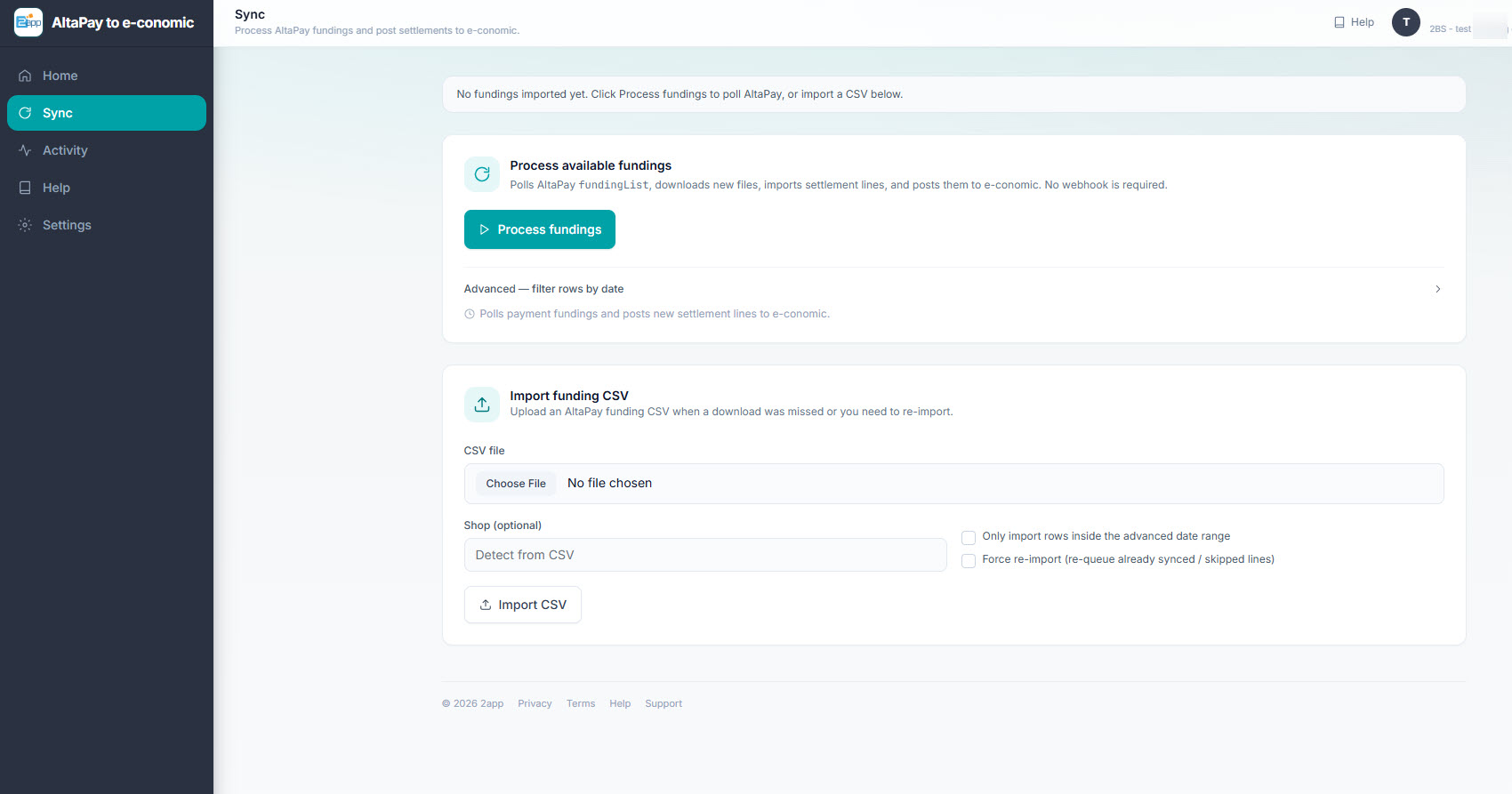Expand the Advanced filter rows by date chevron
The width and height of the screenshot is (1512, 794).
(1437, 289)
